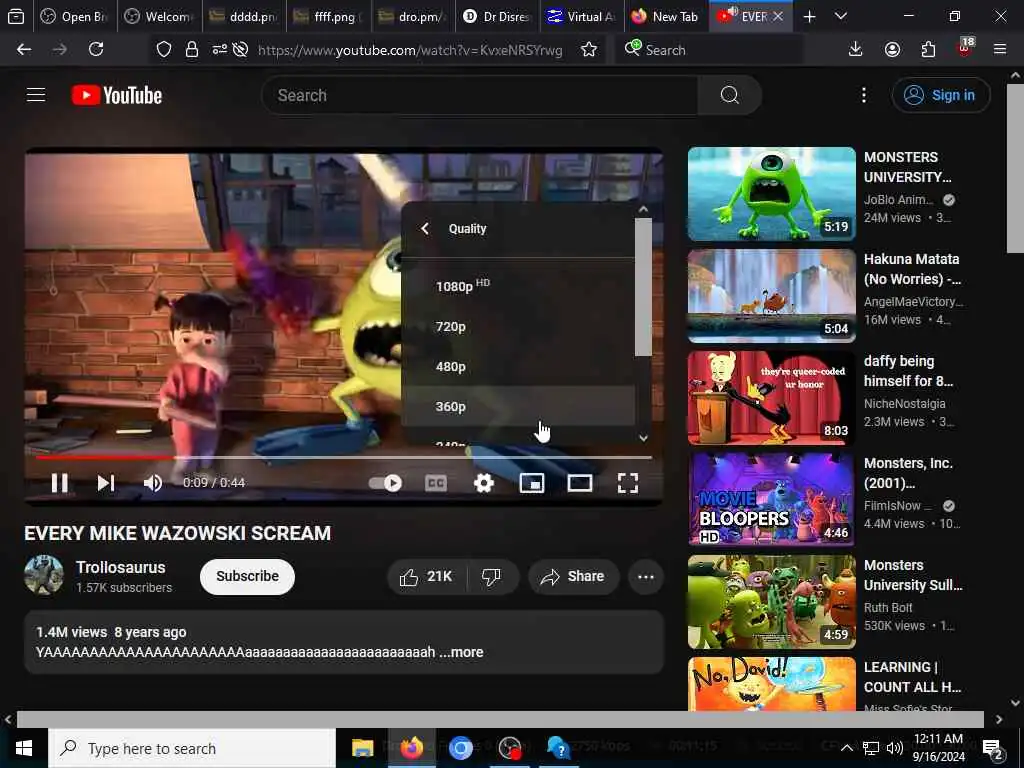Click the site padlock icon
Image resolution: width=1024 pixels, height=768 pixels.
click(192, 50)
